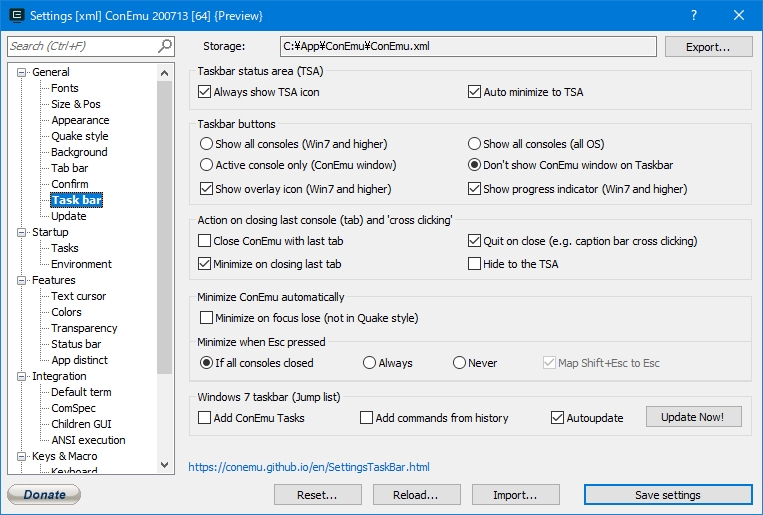
Task: Collapse the Startup tree node
Action: click(x=21, y=232)
